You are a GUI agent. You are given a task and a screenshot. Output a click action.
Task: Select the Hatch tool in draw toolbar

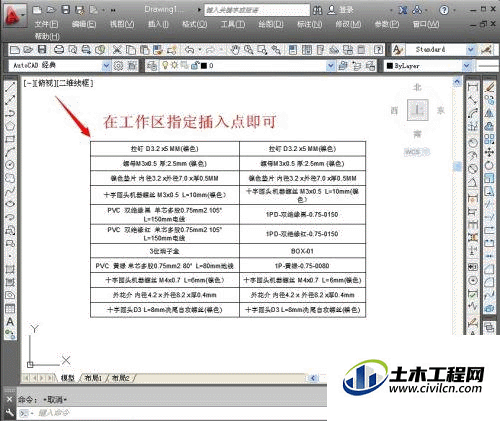[x=10, y=269]
